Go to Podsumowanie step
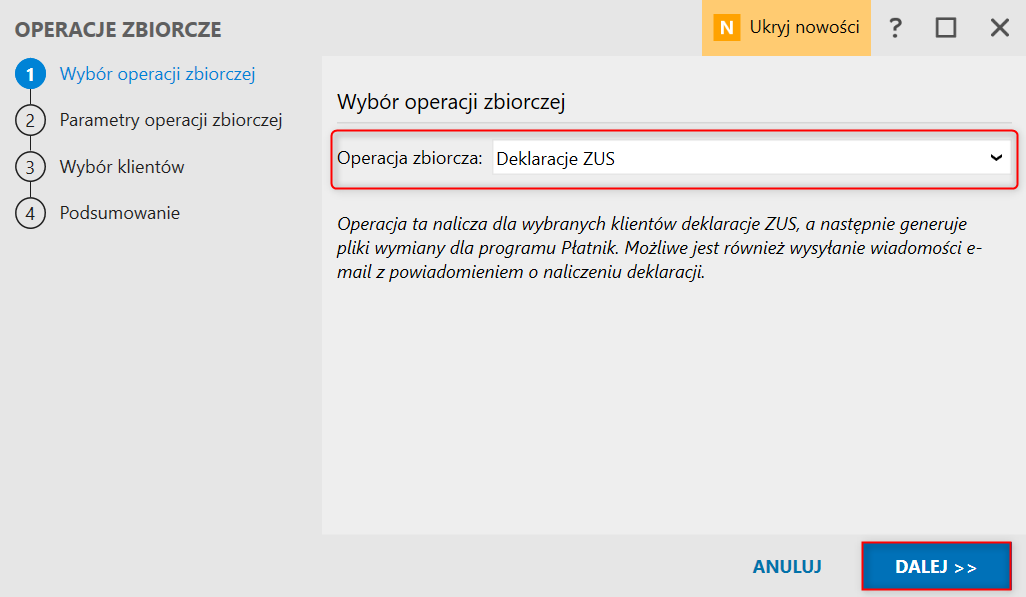 [120, 213]
